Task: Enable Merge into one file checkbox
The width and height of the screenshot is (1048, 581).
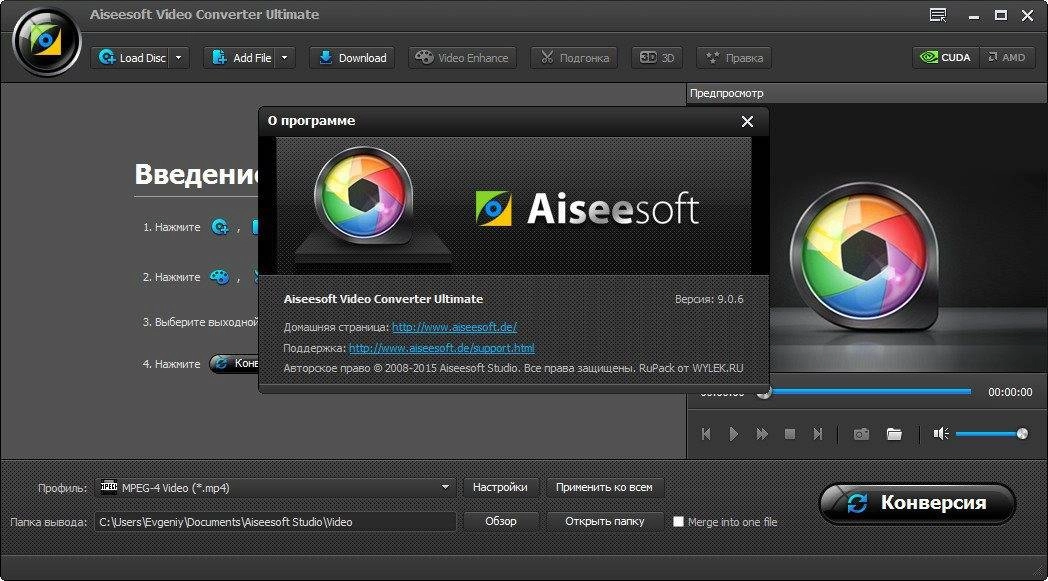Action: (678, 521)
